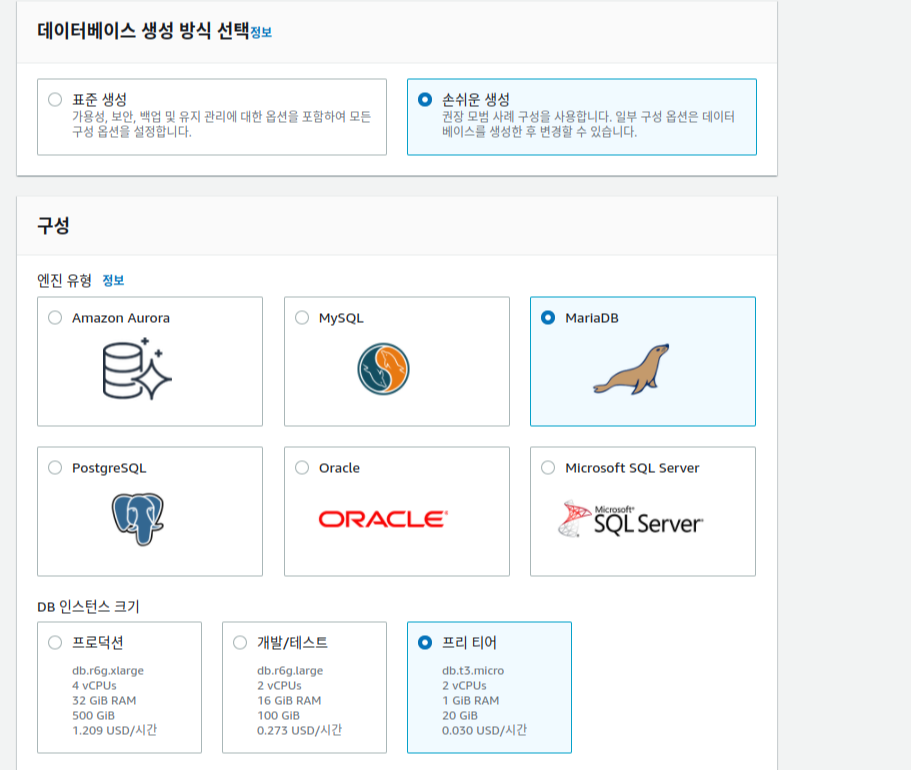
Task: Choose the Amazon Aurora engine radio button
Action: coord(55,317)
